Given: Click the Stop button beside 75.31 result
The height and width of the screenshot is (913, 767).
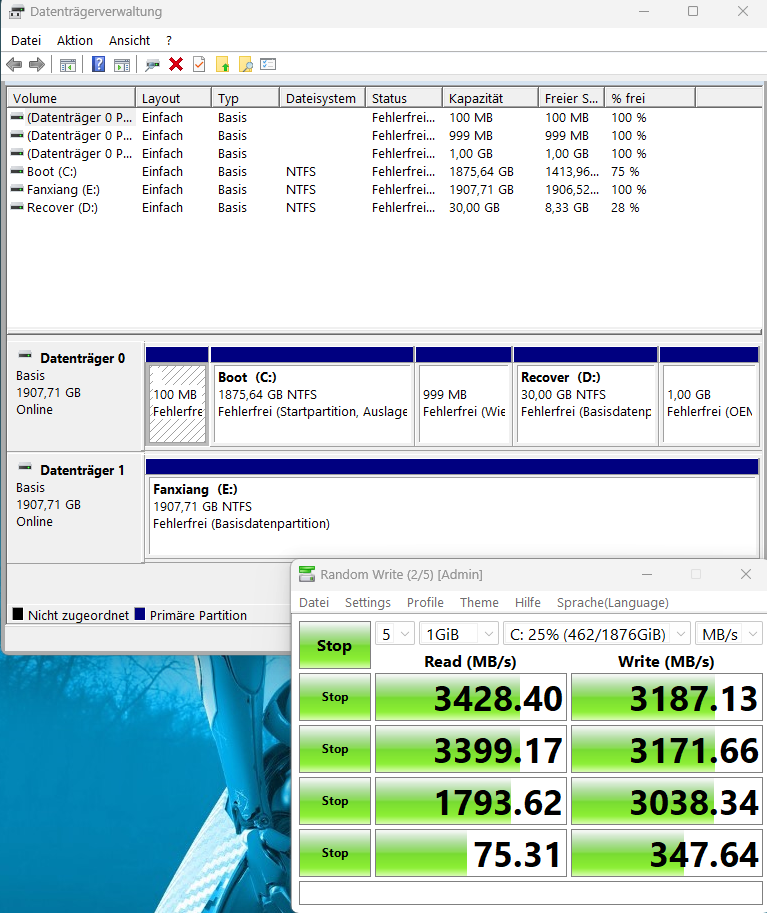Looking at the screenshot, I should (334, 853).
